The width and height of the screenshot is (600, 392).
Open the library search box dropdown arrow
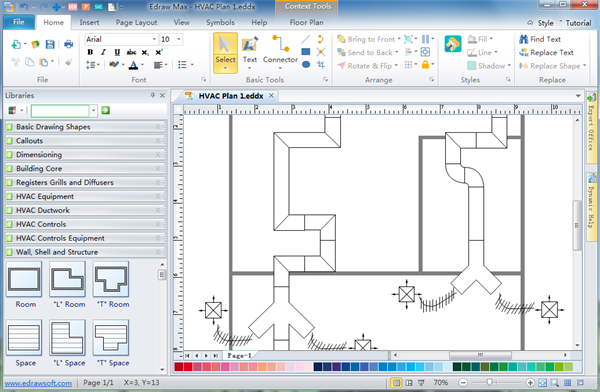point(93,111)
